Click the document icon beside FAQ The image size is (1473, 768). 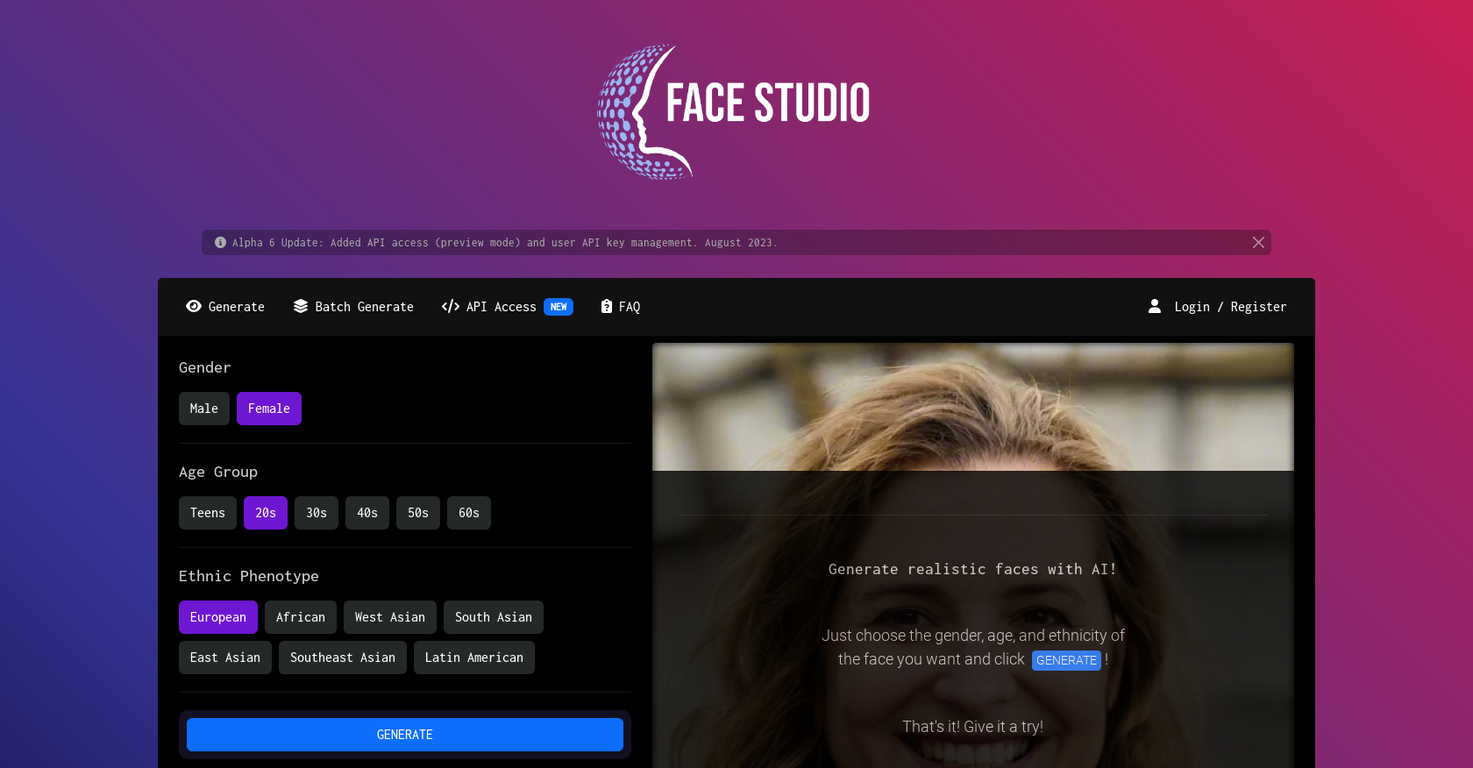point(604,306)
